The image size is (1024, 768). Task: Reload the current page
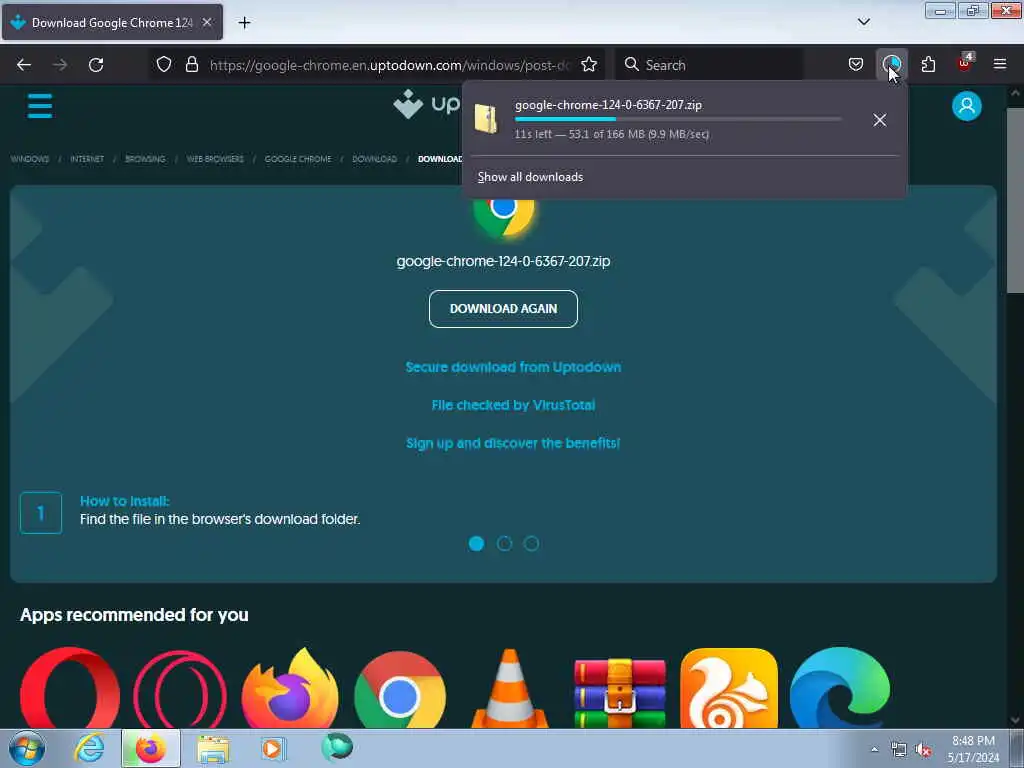96,65
